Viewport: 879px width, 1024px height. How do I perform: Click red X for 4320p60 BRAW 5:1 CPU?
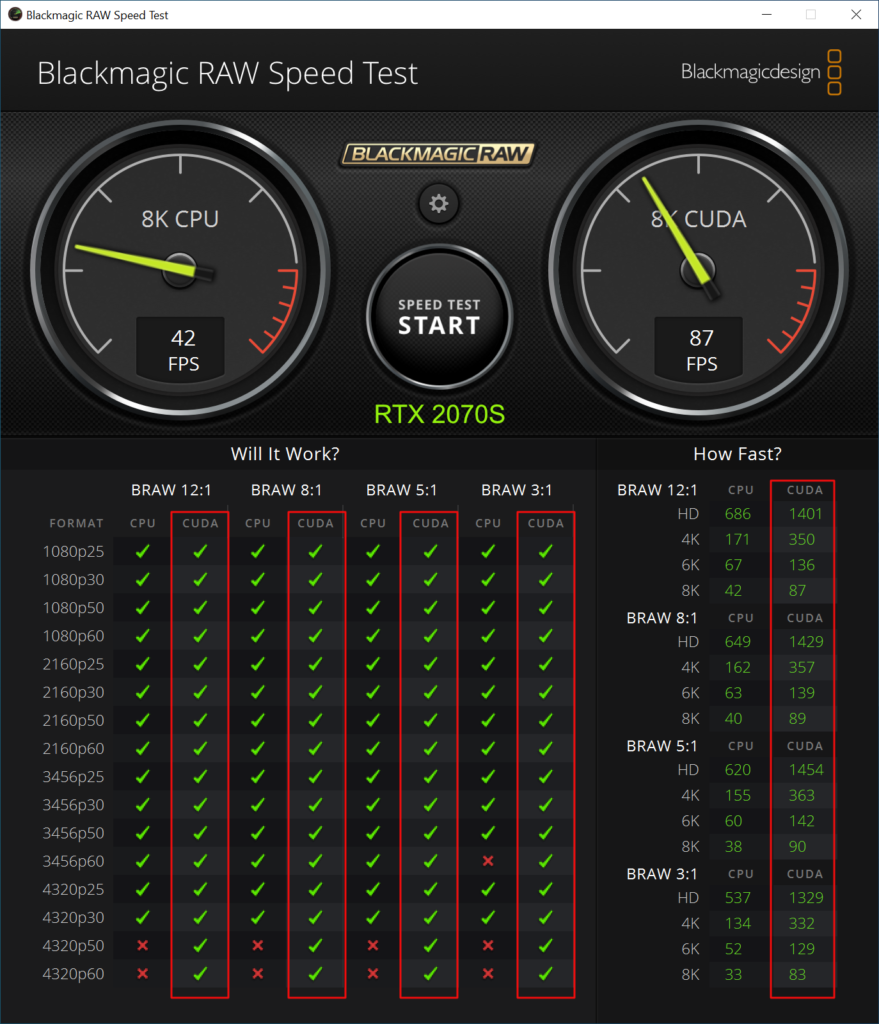373,973
